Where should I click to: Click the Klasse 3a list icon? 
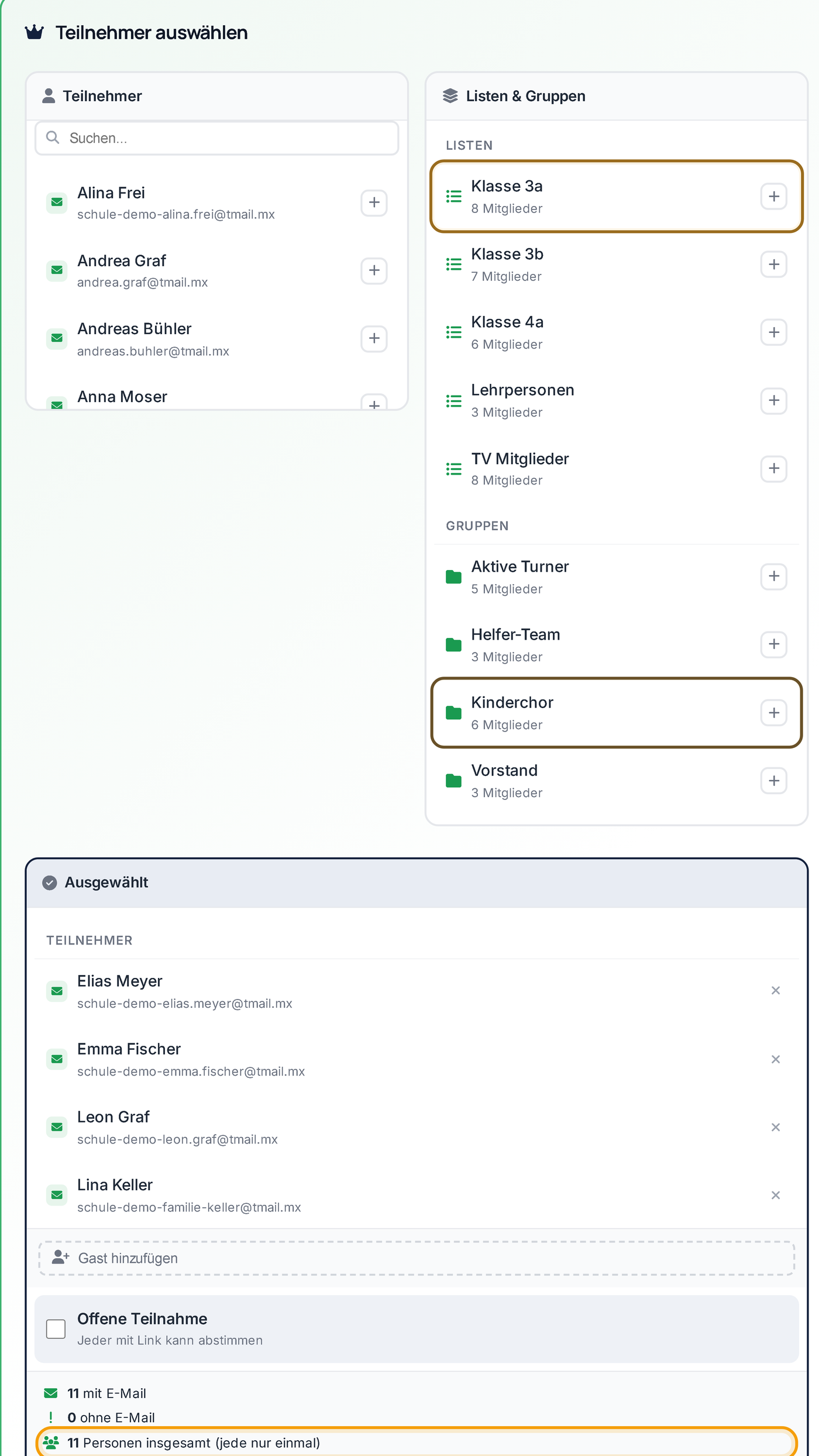pyautogui.click(x=453, y=196)
